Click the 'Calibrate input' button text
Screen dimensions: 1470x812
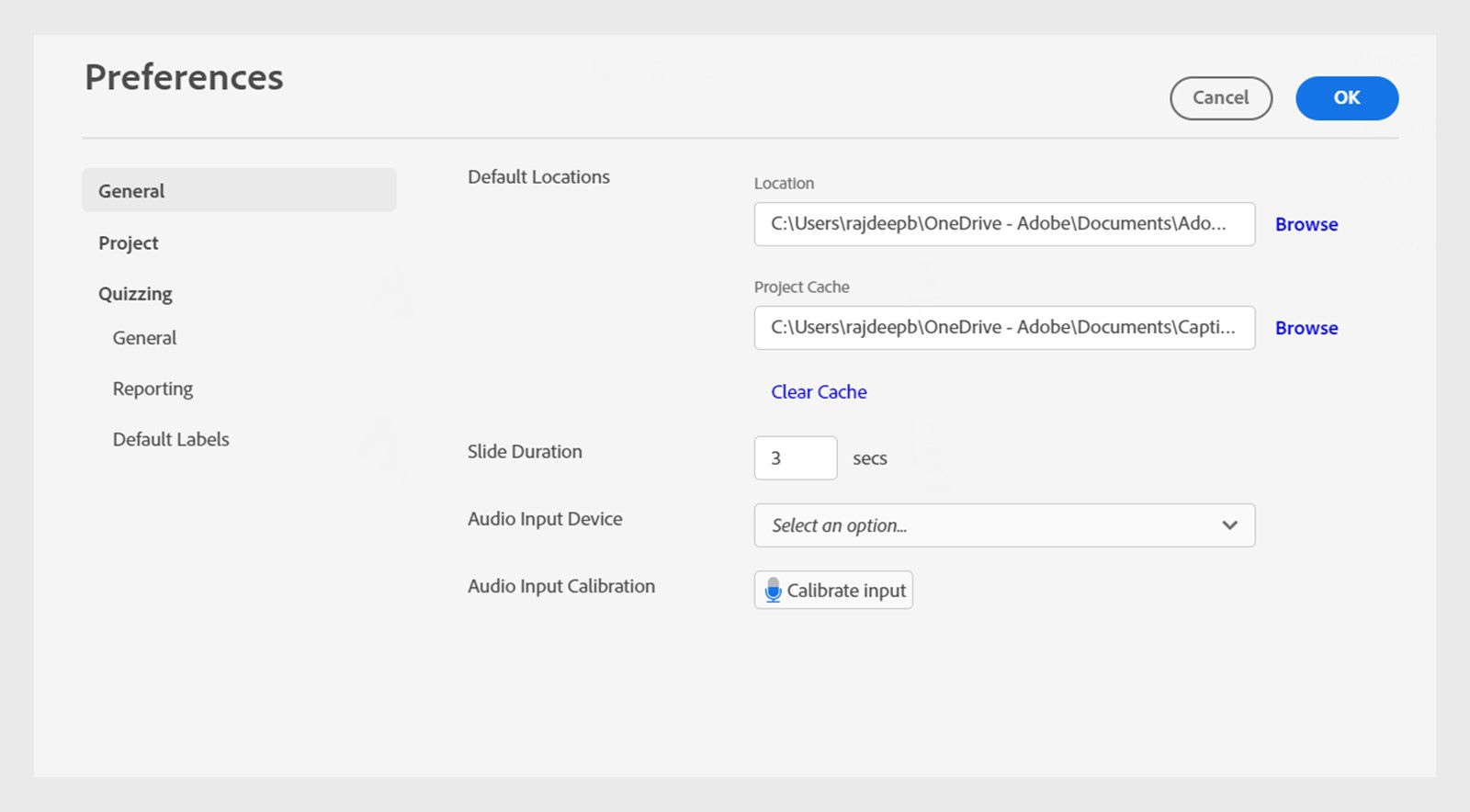click(846, 591)
